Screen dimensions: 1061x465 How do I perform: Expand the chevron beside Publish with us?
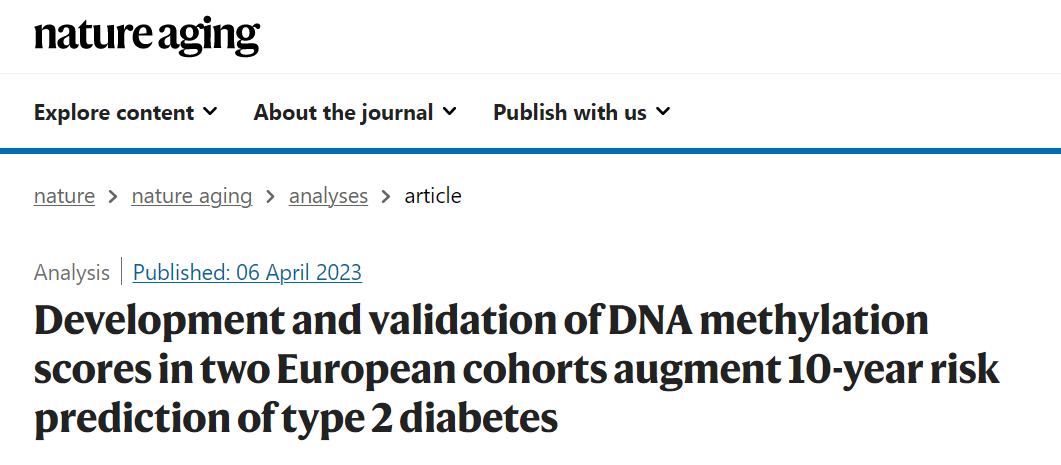coord(663,111)
